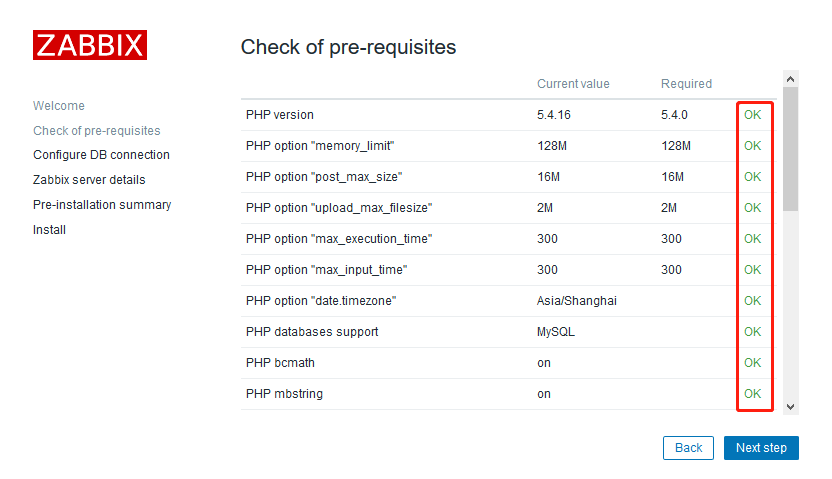Click the PHP version row label
Image resolution: width=832 pixels, height=479 pixels.
click(x=280, y=115)
